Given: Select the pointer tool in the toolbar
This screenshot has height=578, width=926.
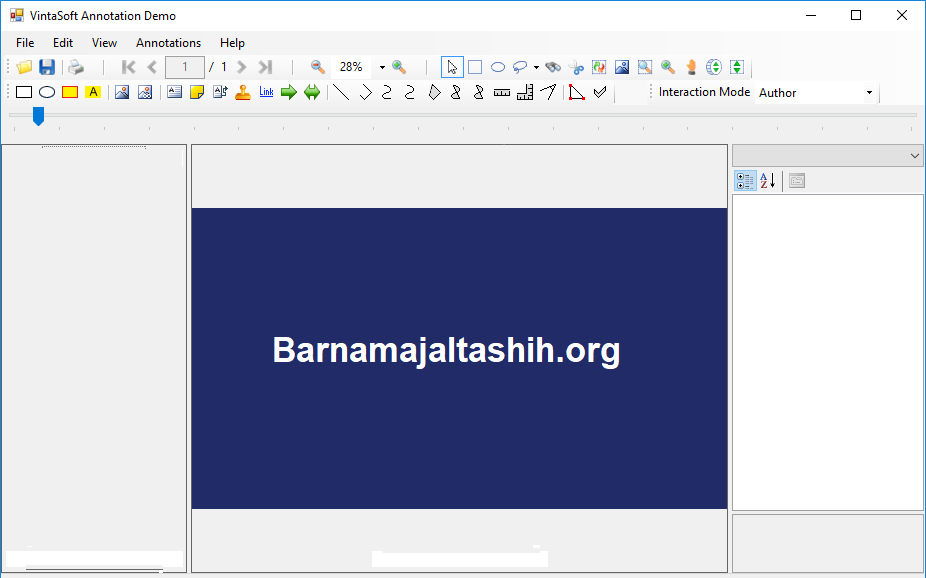Looking at the screenshot, I should (x=452, y=67).
